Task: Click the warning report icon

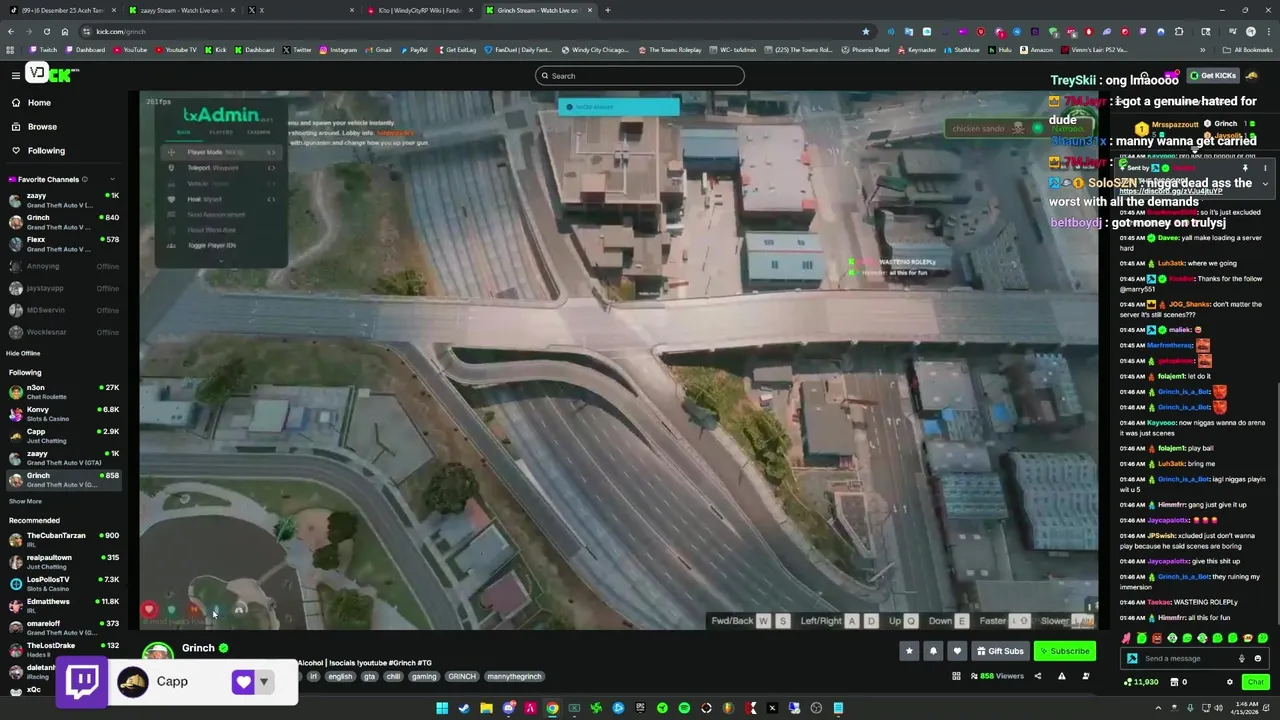Action: click(x=1061, y=676)
